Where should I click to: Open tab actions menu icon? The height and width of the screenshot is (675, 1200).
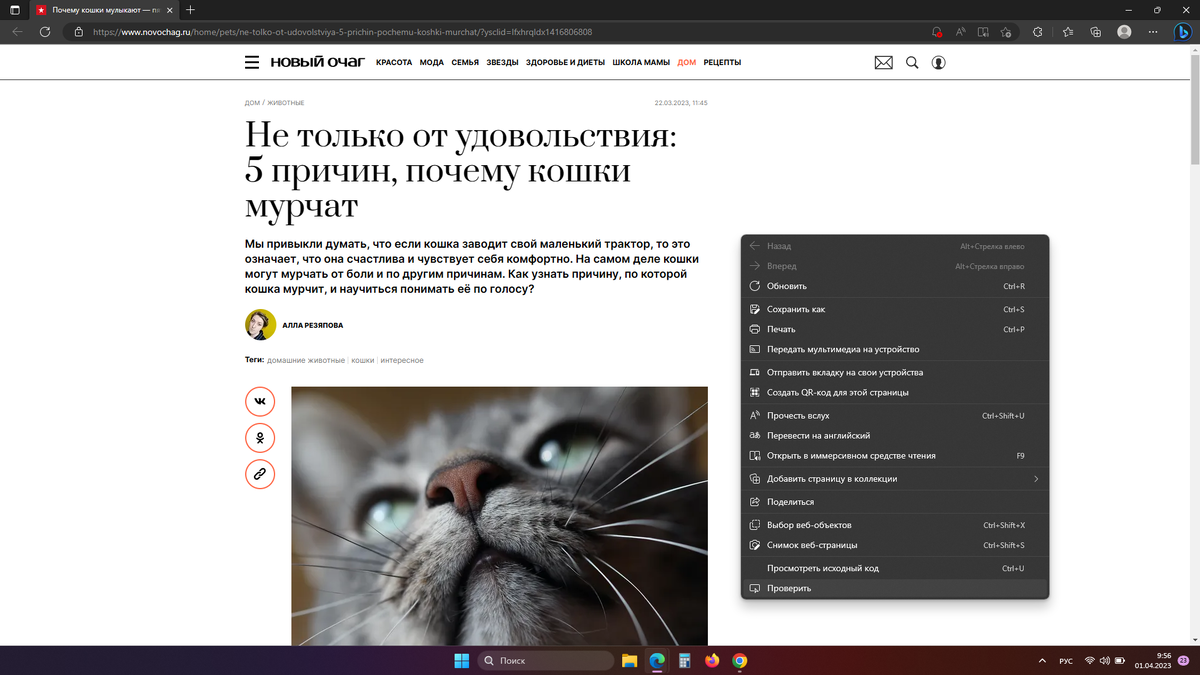[13, 9]
